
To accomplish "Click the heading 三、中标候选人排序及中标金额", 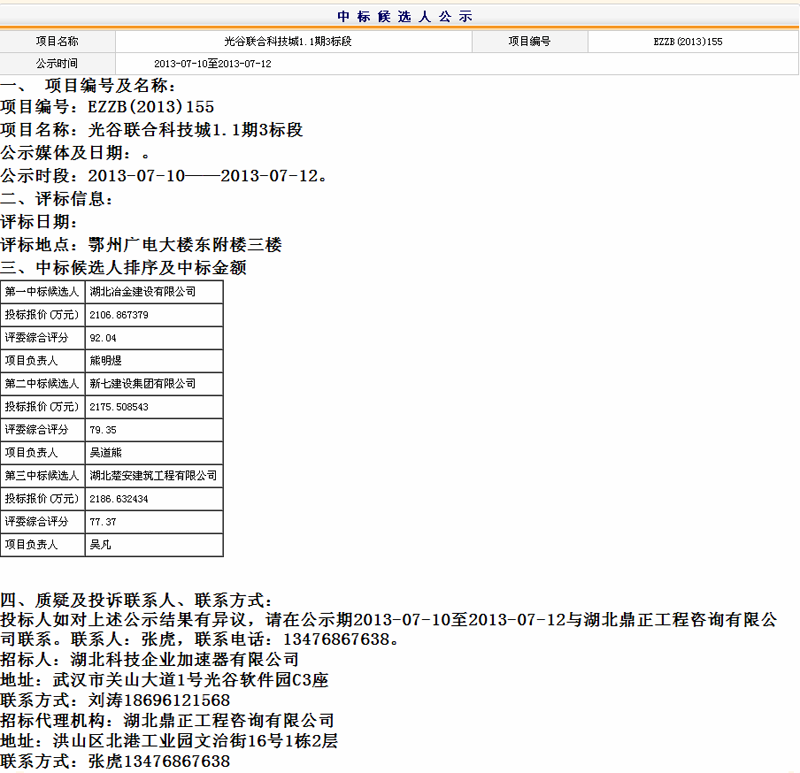I will coord(123,268).
